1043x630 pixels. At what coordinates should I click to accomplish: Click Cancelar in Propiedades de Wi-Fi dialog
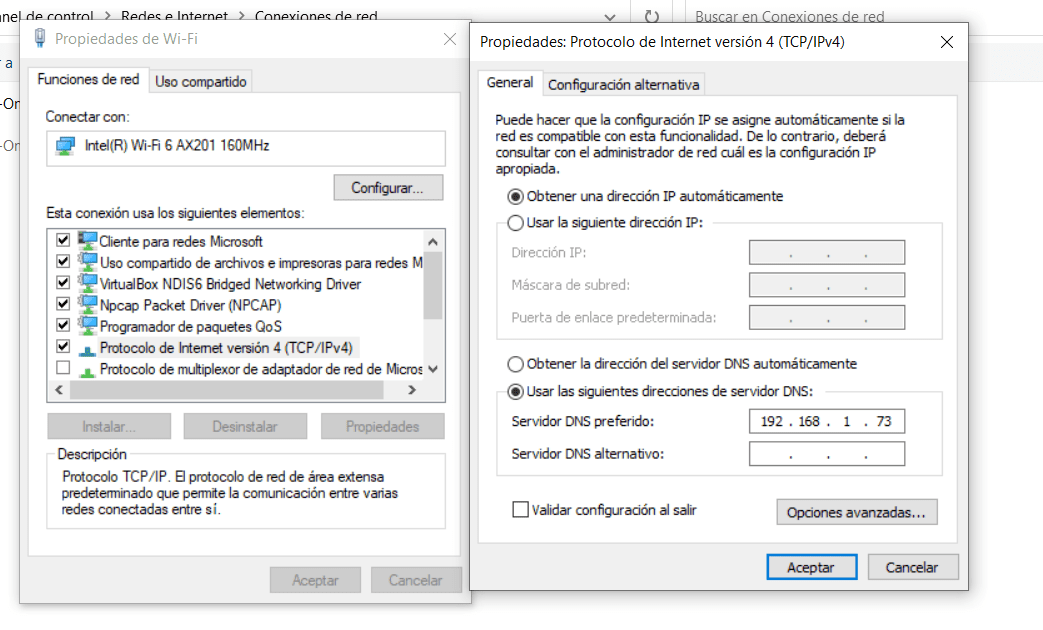(416, 580)
